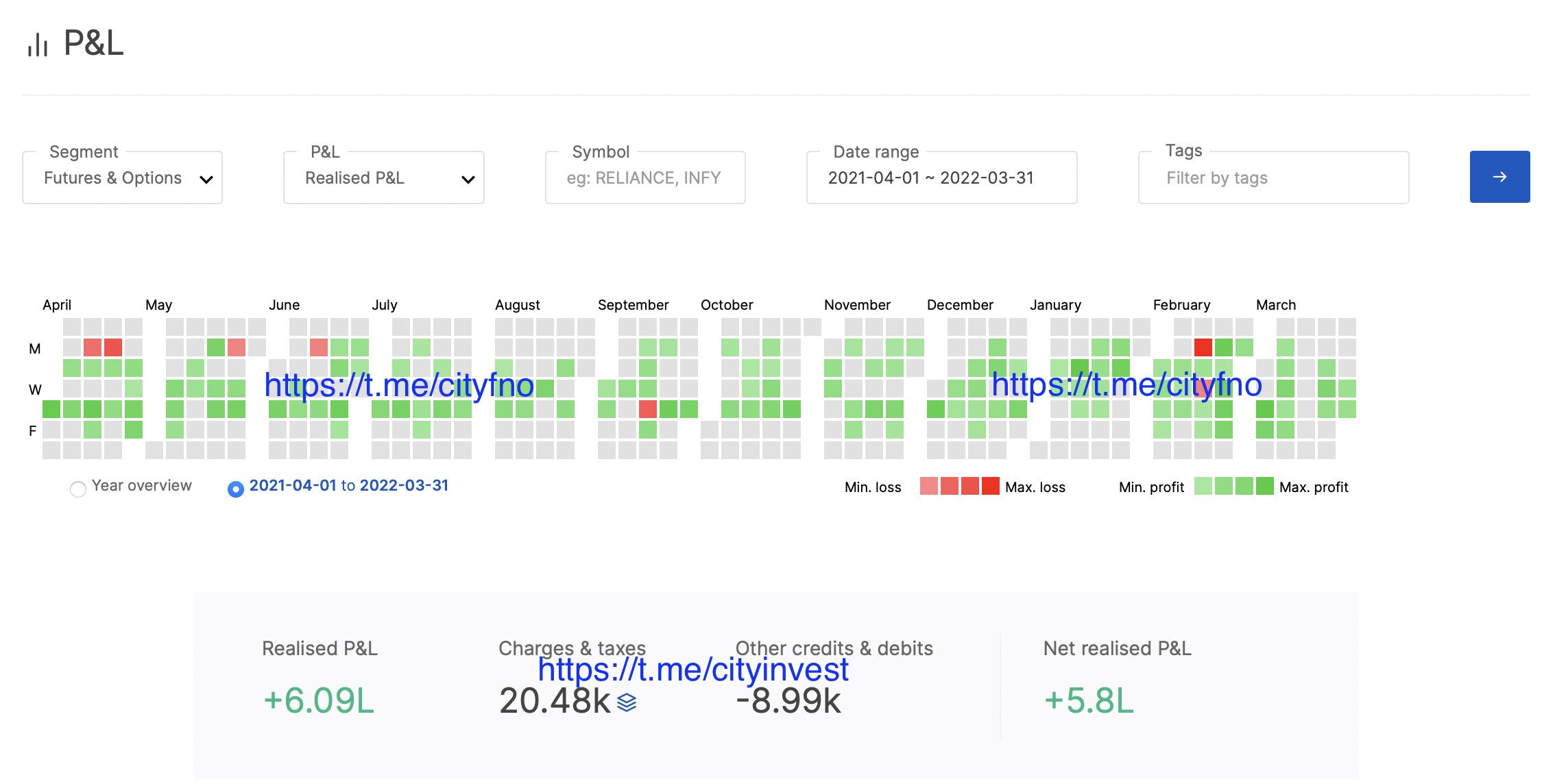
Task: Click the bright red February heatmap cell
Action: [x=1203, y=347]
